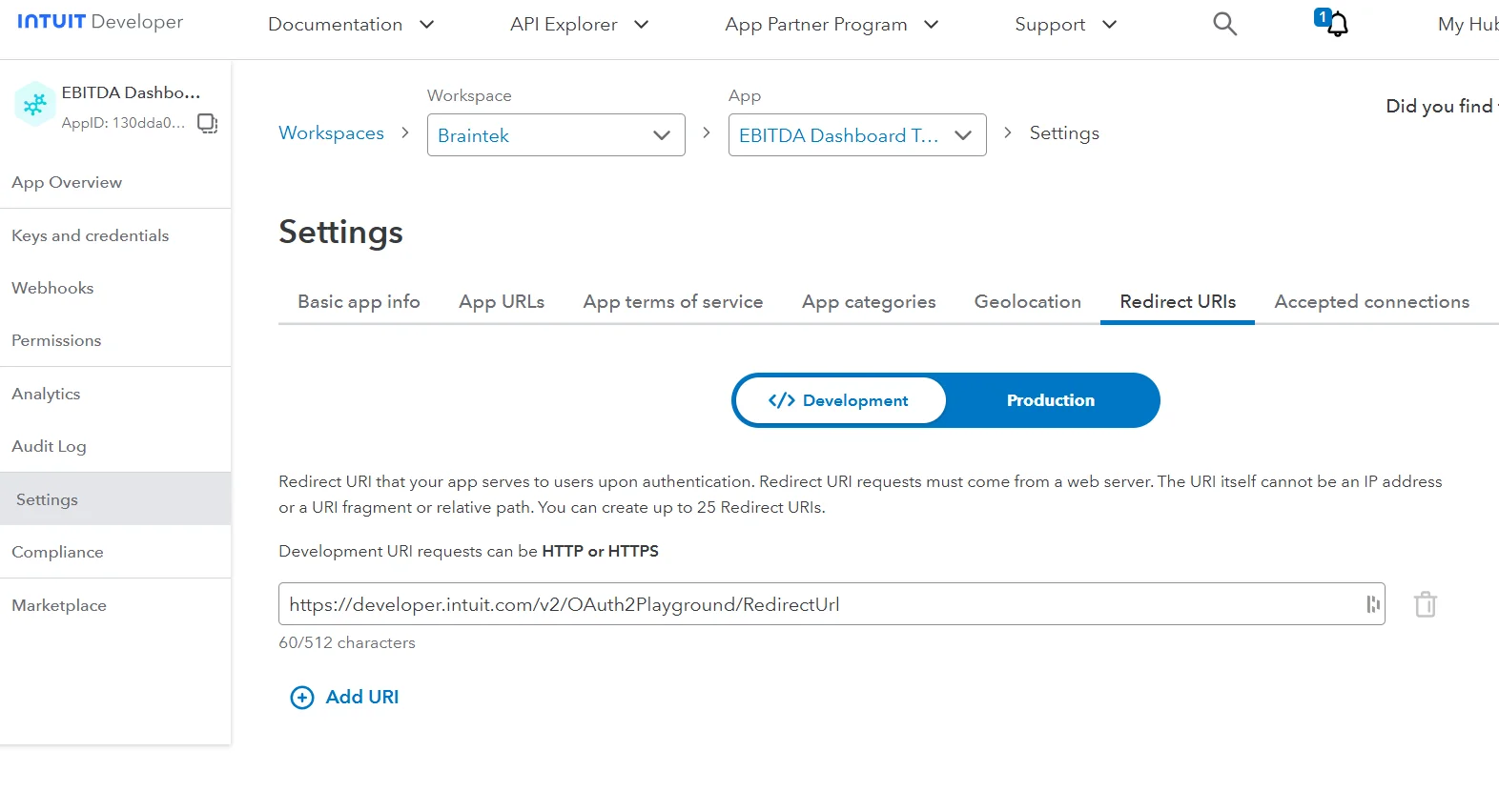Open the Braintek workspace dropdown
This screenshot has height=812, width=1499.
click(x=556, y=135)
